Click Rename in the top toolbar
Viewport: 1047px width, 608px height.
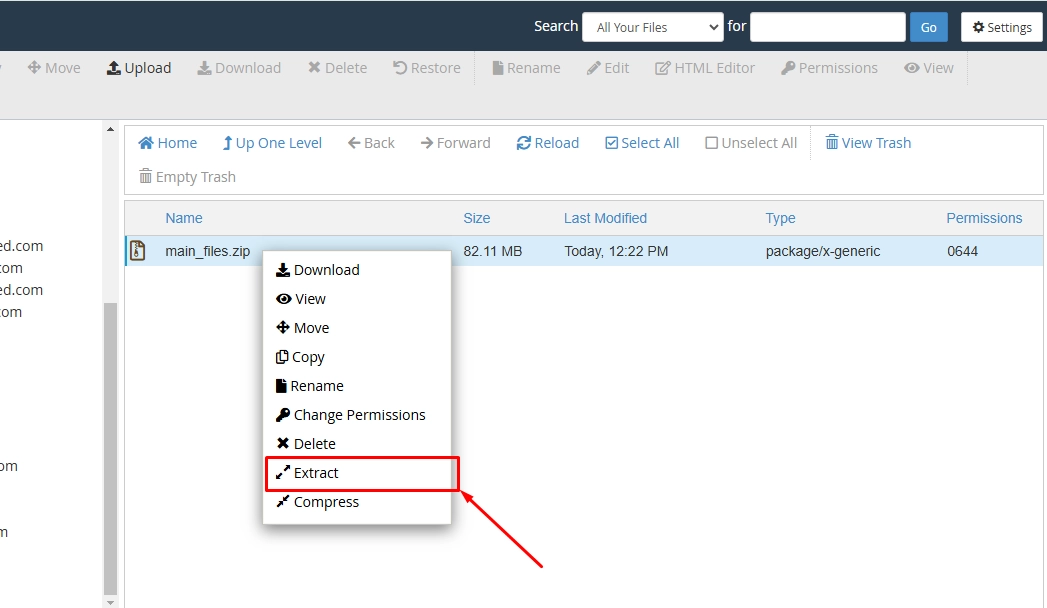(526, 68)
